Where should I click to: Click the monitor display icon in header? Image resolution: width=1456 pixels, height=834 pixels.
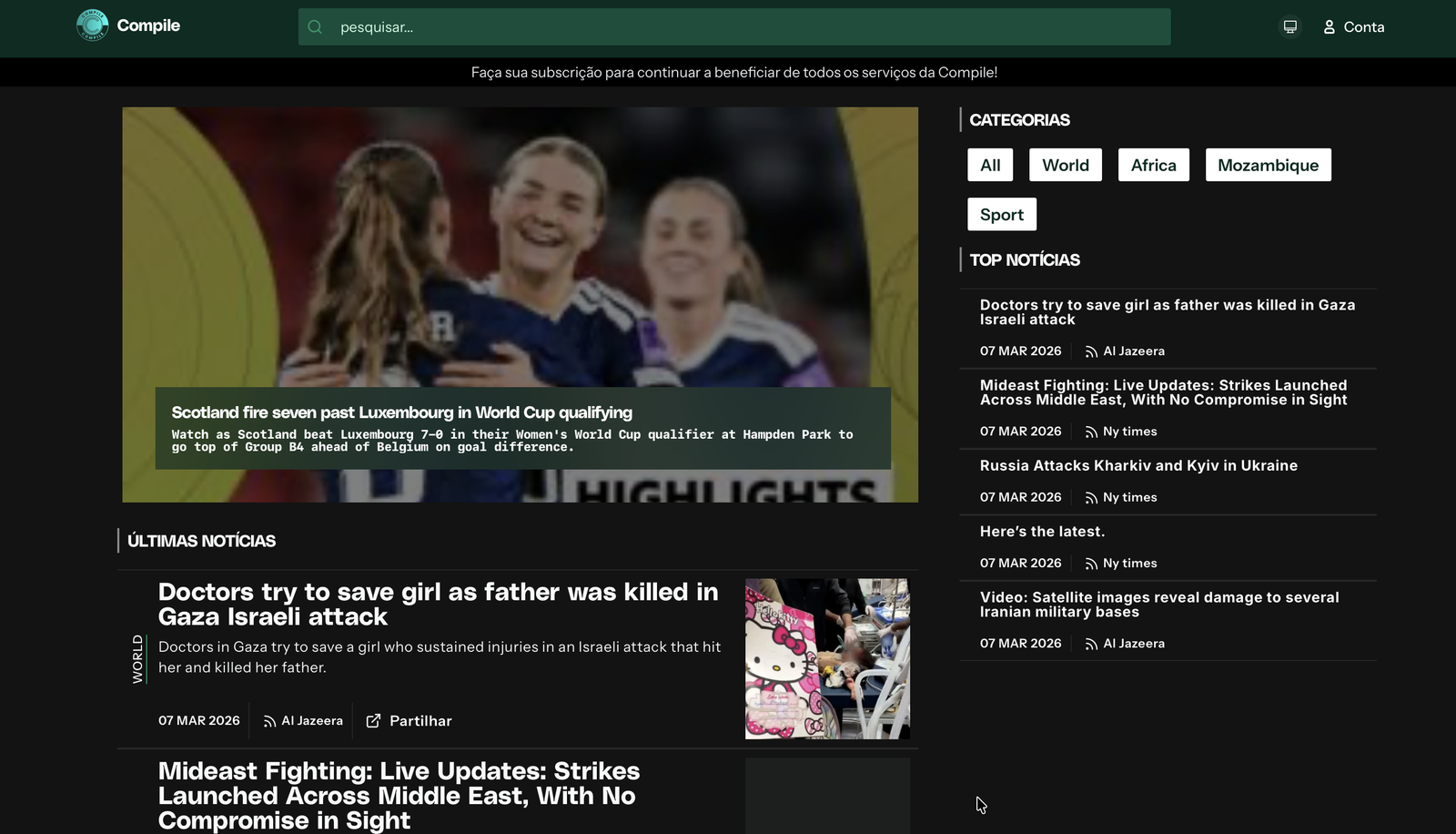pos(1289,27)
